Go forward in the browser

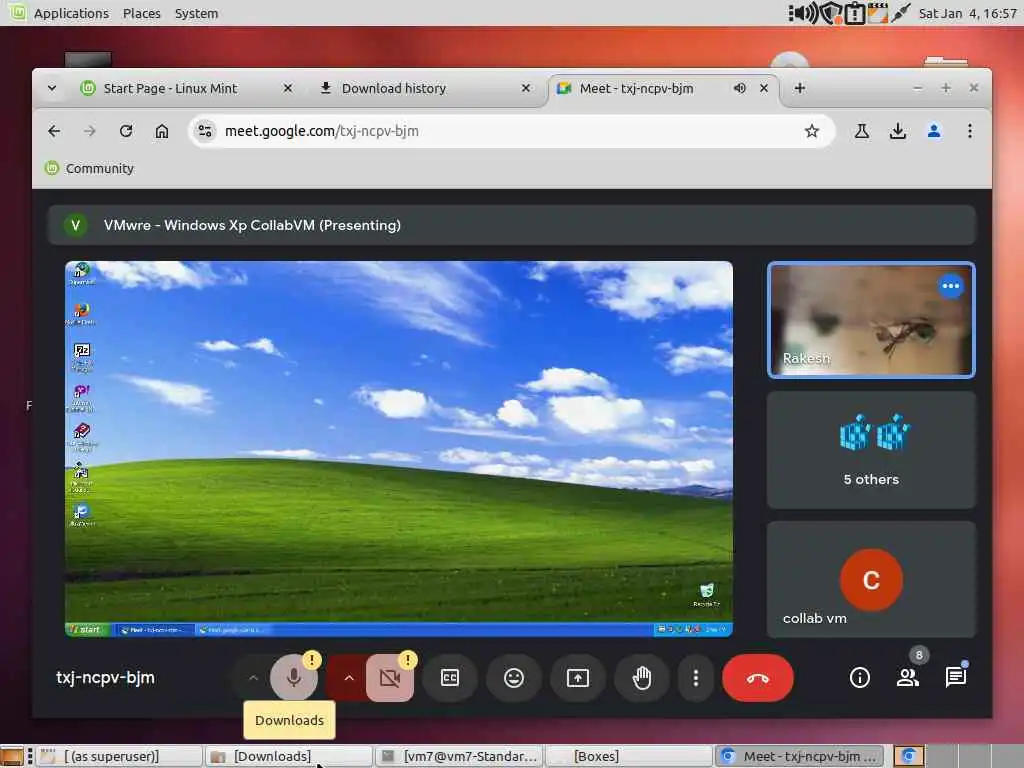[x=89, y=131]
